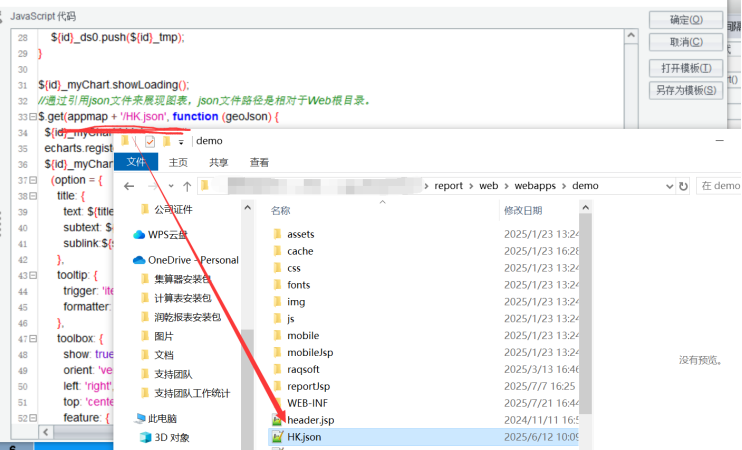Select the raqsoft folder

point(303,370)
